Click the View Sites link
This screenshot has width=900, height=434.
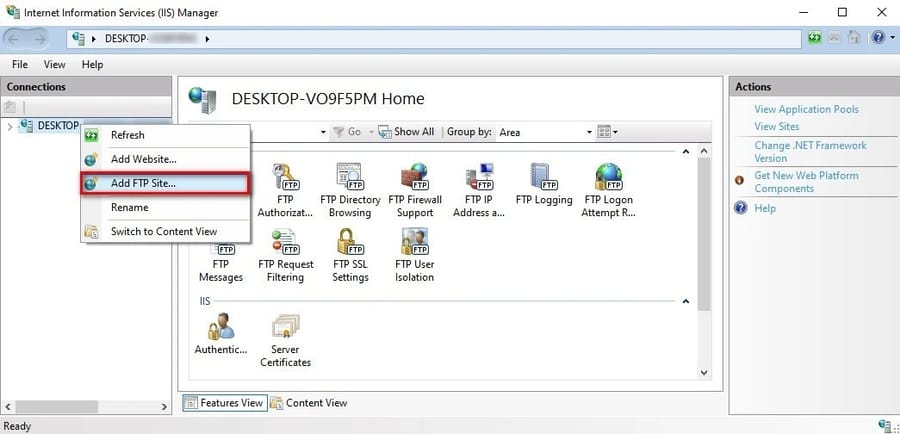pyautogui.click(x=777, y=126)
